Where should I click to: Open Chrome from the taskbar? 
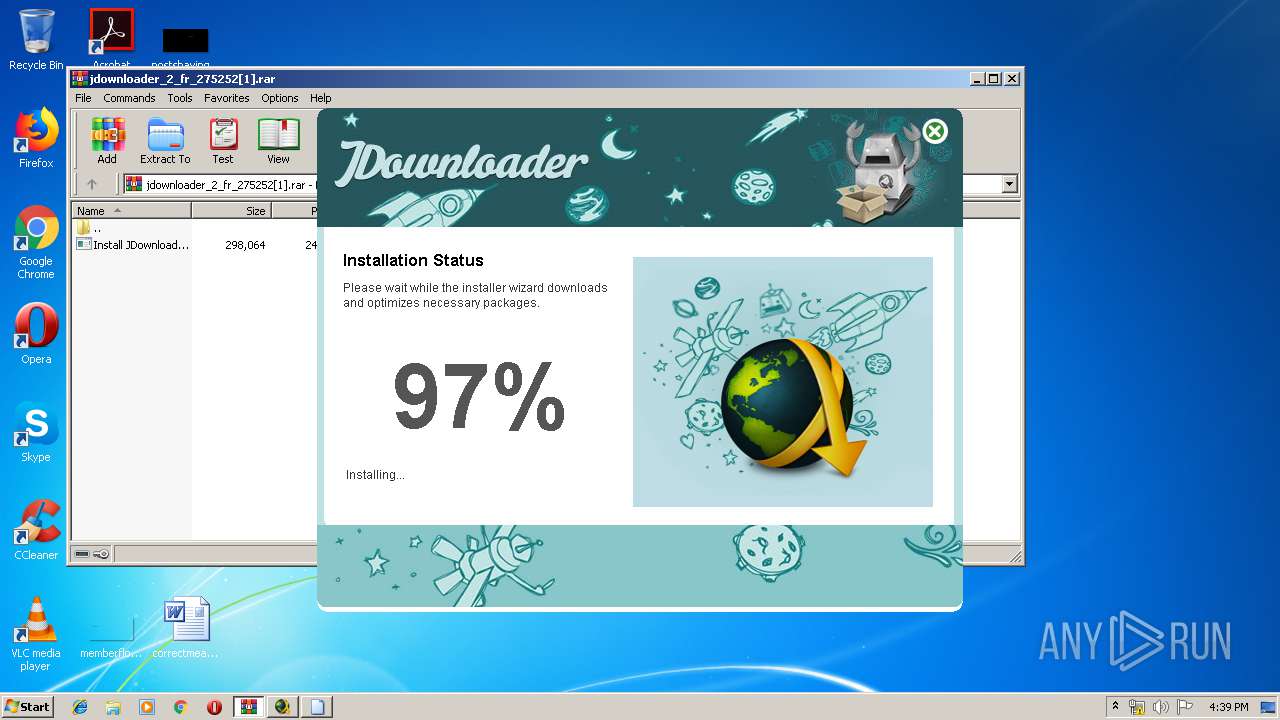(180, 707)
